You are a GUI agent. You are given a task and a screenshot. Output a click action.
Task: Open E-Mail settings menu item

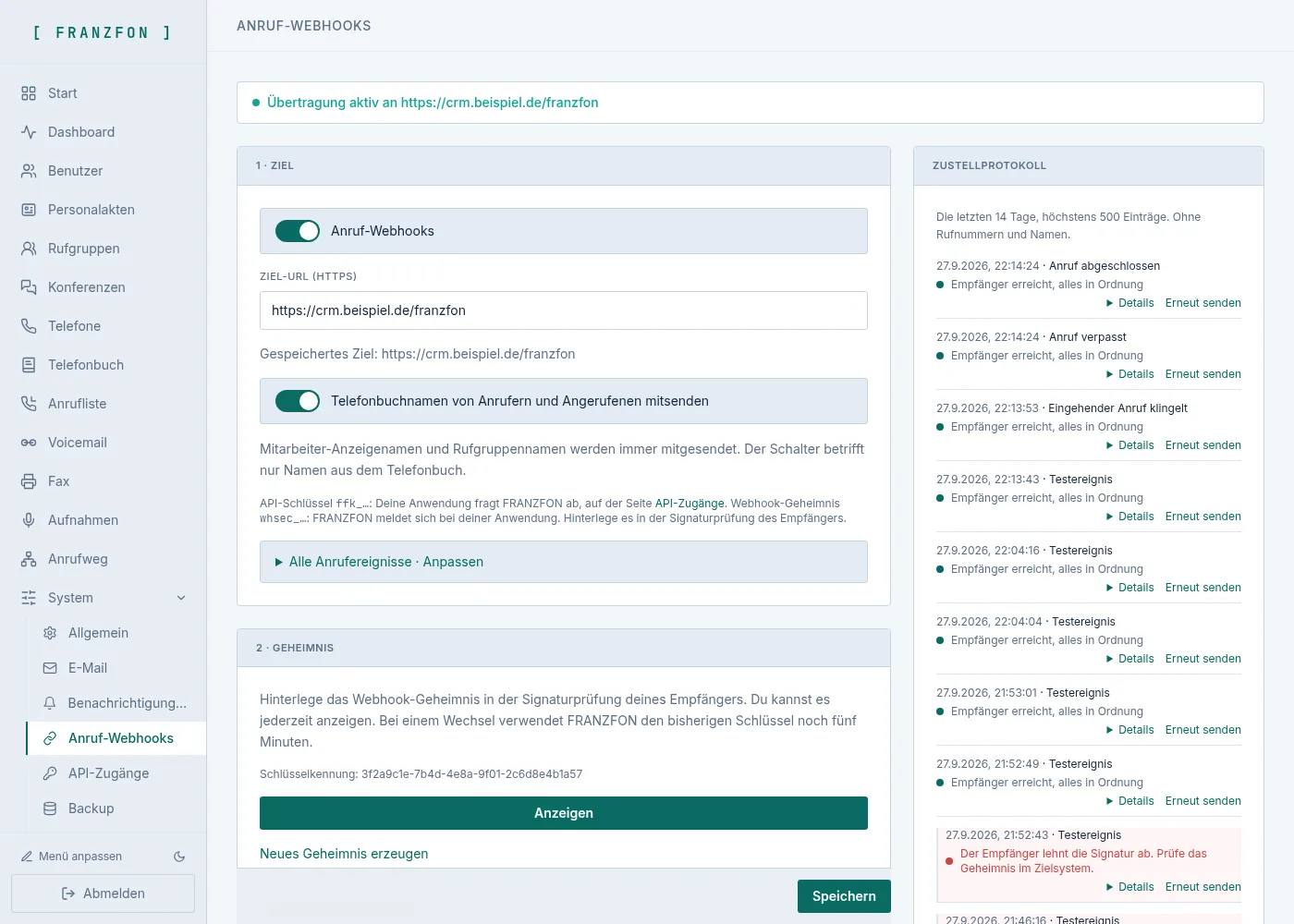116,668
